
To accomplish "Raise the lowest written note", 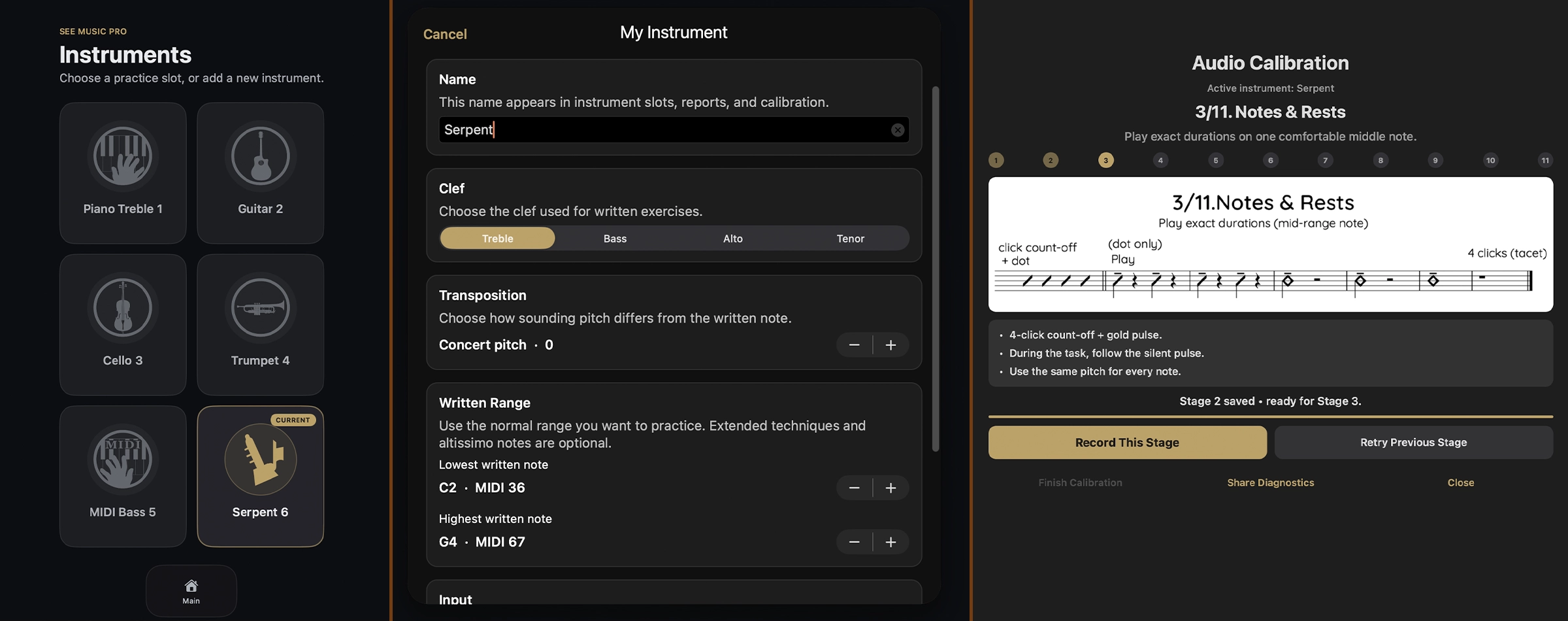I will [x=890, y=488].
